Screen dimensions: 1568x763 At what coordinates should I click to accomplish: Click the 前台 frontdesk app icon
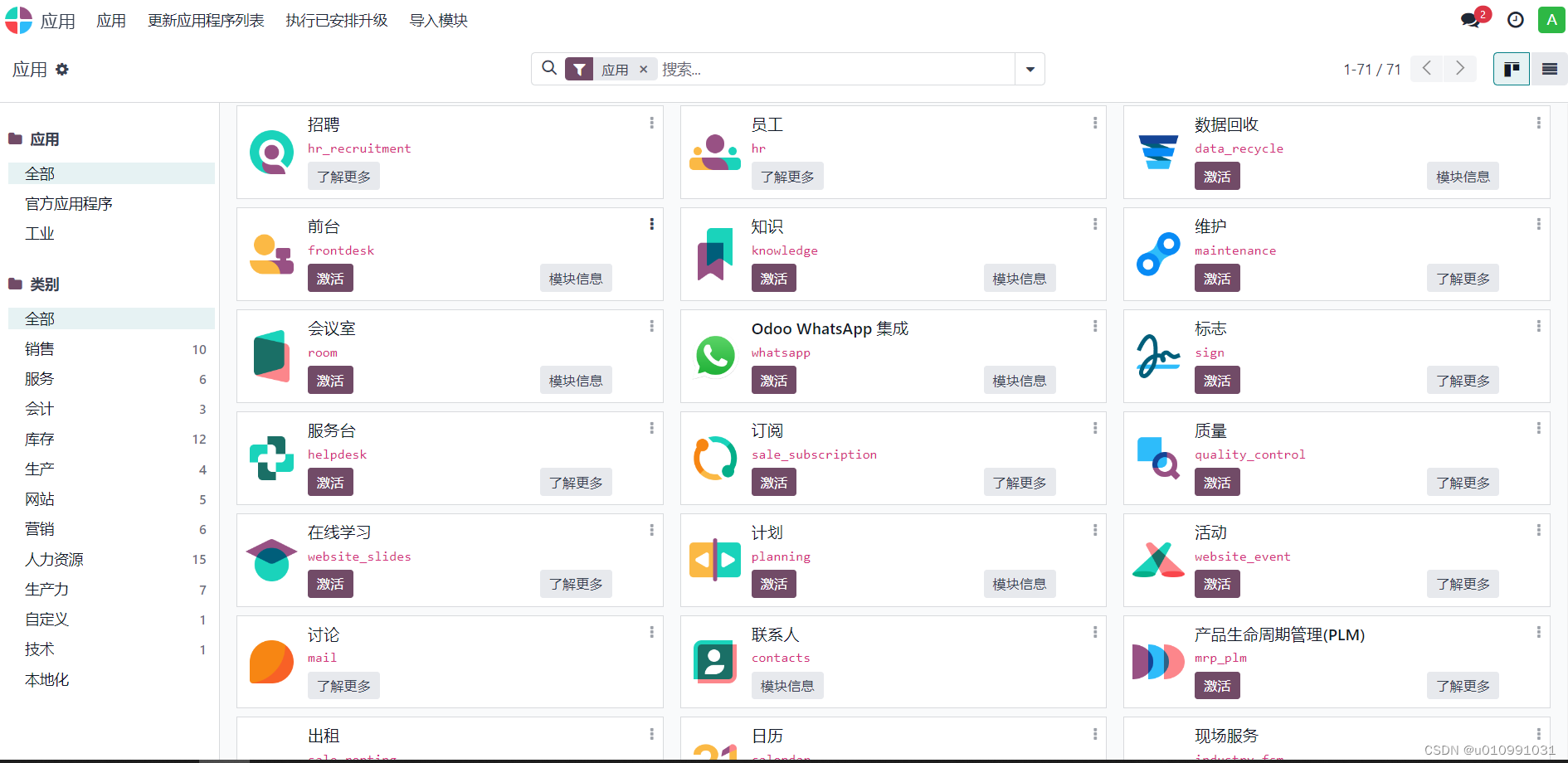click(271, 254)
